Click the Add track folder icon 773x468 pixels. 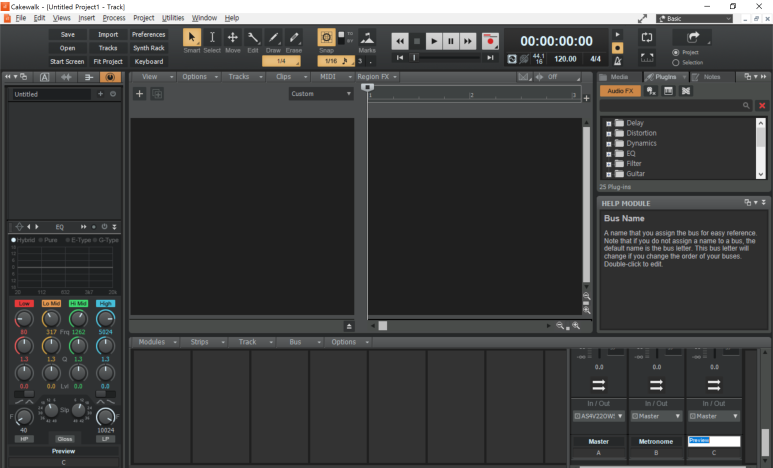[x=157, y=94]
